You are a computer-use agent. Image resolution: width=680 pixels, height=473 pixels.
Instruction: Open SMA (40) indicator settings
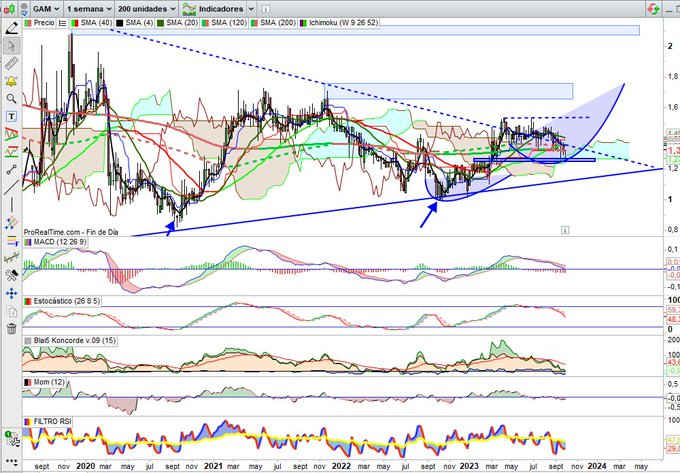coord(96,23)
